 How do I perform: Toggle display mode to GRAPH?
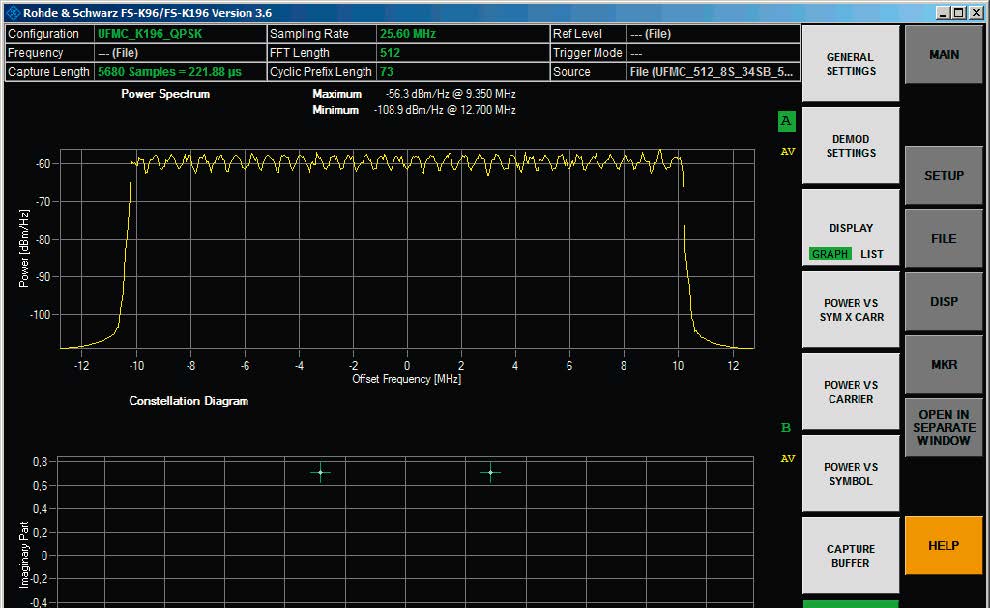click(829, 254)
